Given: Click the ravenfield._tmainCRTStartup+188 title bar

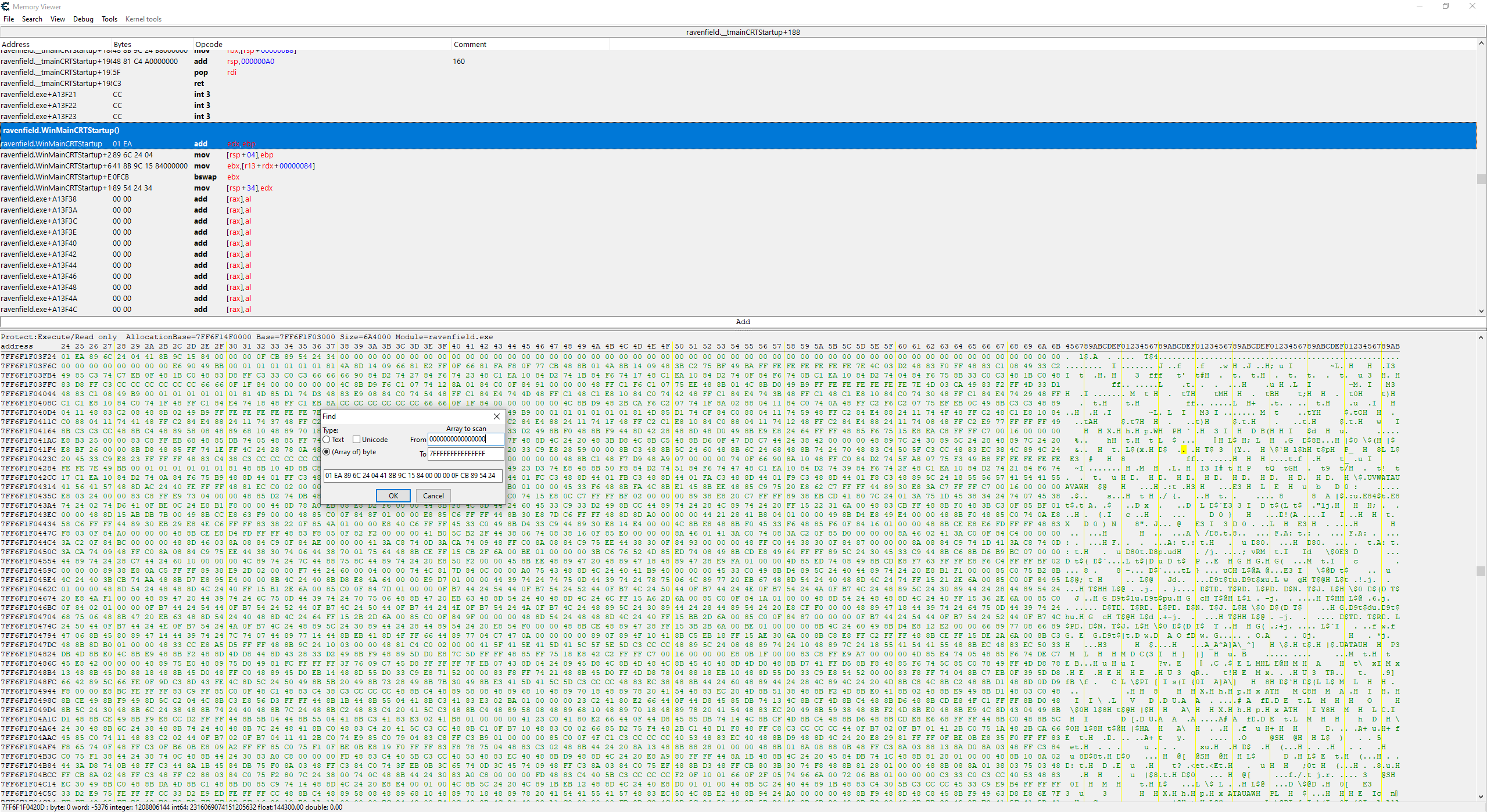Looking at the screenshot, I should (743, 33).
